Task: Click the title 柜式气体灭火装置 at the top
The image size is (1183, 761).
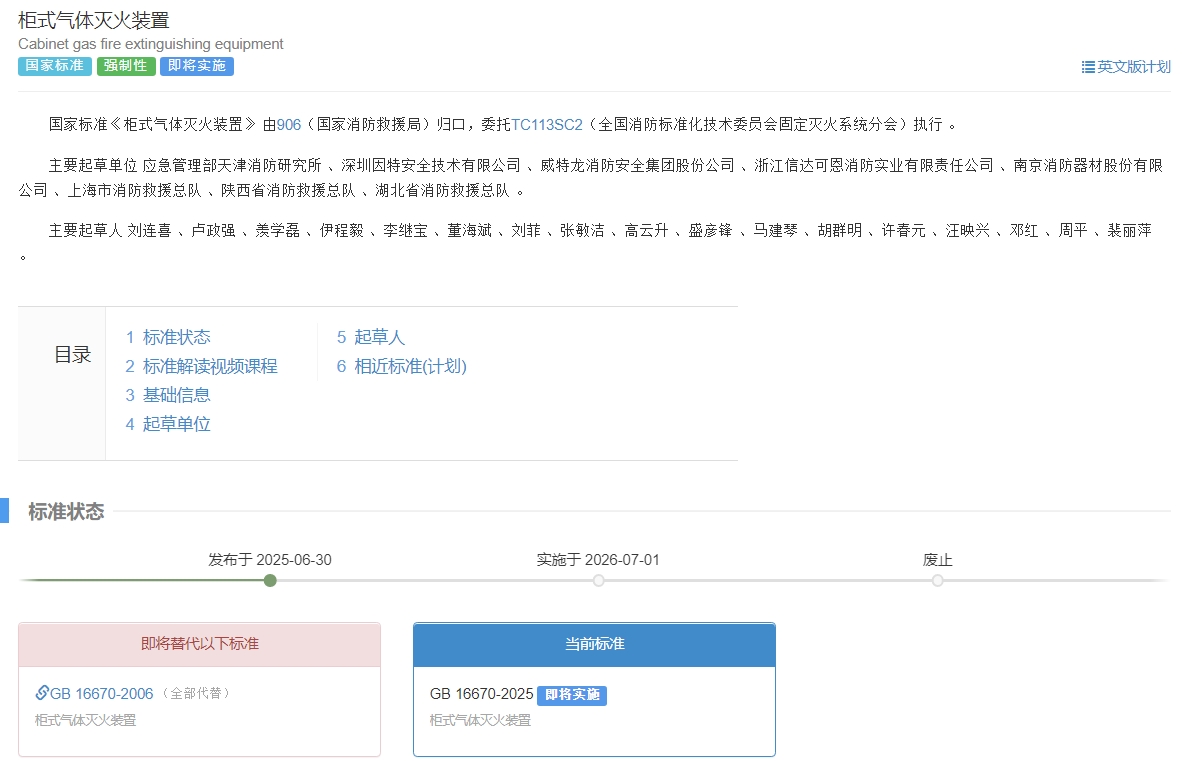Action: pyautogui.click(x=94, y=20)
